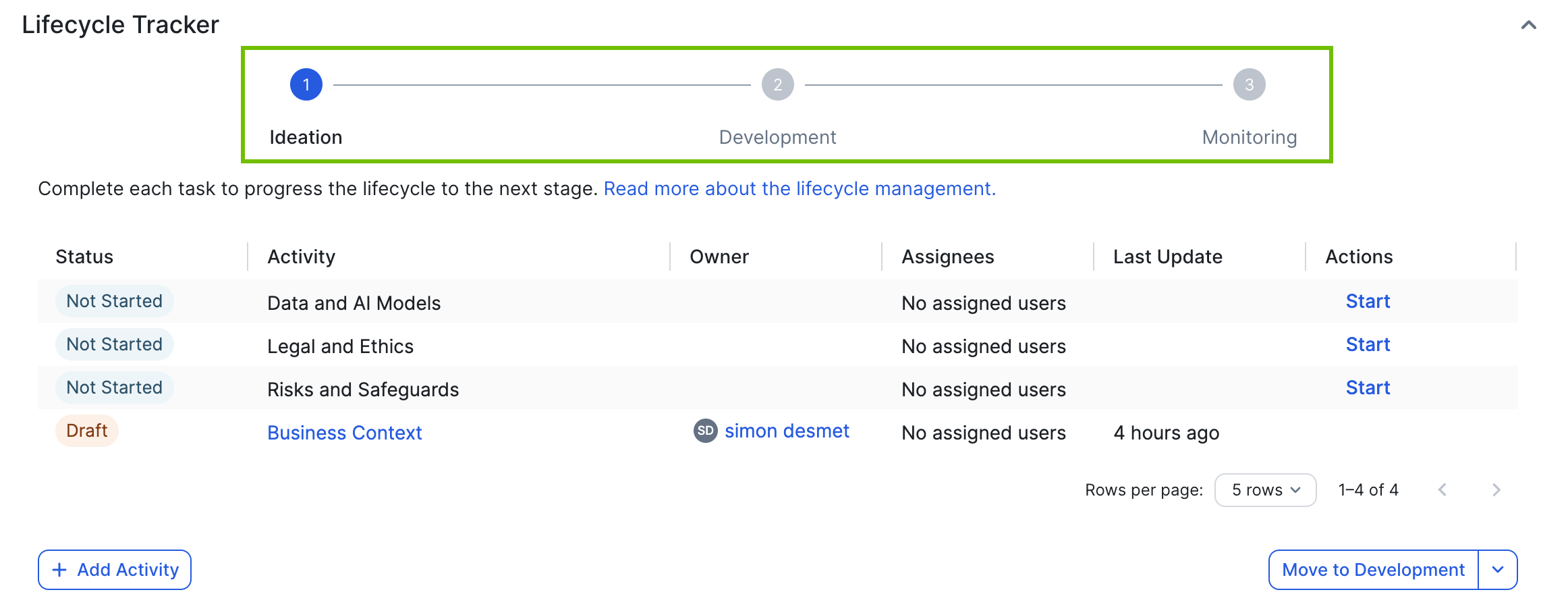This screenshot has height=613, width=1568.
Task: Start the Data and AI Models activity
Action: point(1368,302)
